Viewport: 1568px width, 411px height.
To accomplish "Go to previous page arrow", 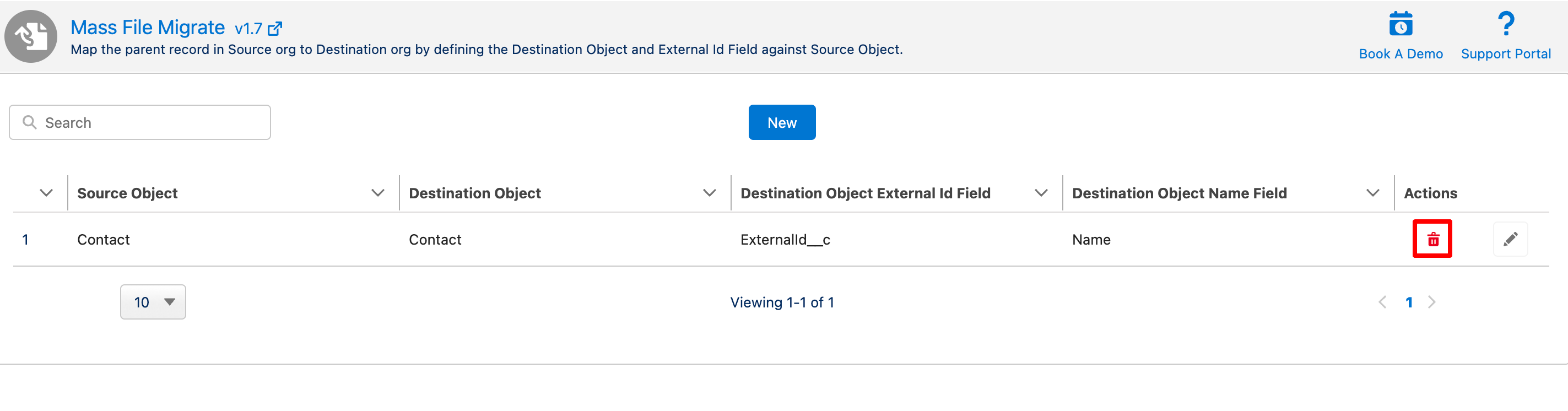I will click(1382, 302).
